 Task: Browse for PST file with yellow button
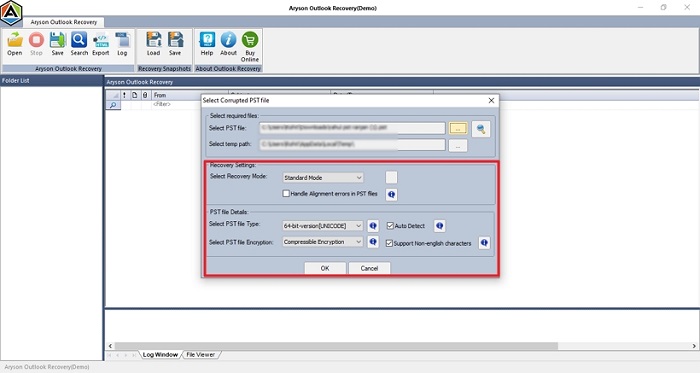[x=458, y=128]
